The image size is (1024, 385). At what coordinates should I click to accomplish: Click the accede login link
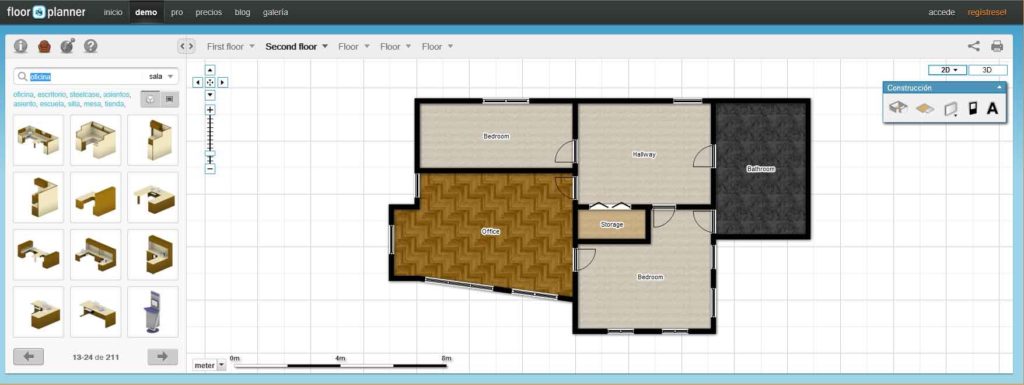[x=942, y=12]
